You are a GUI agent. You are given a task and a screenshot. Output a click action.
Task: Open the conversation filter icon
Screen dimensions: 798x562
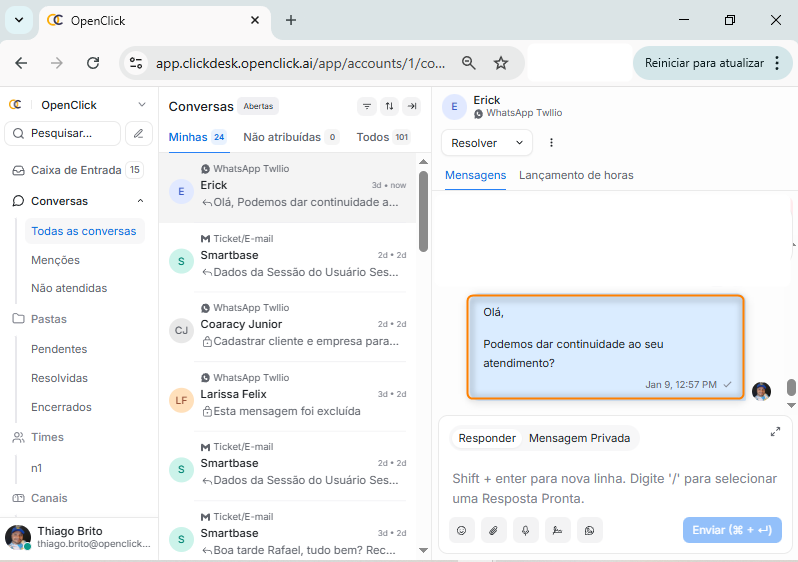pos(367,107)
